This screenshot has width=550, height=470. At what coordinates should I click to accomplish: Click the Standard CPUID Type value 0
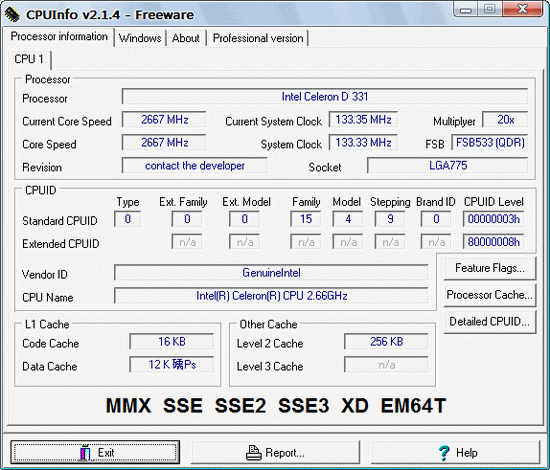(x=128, y=219)
